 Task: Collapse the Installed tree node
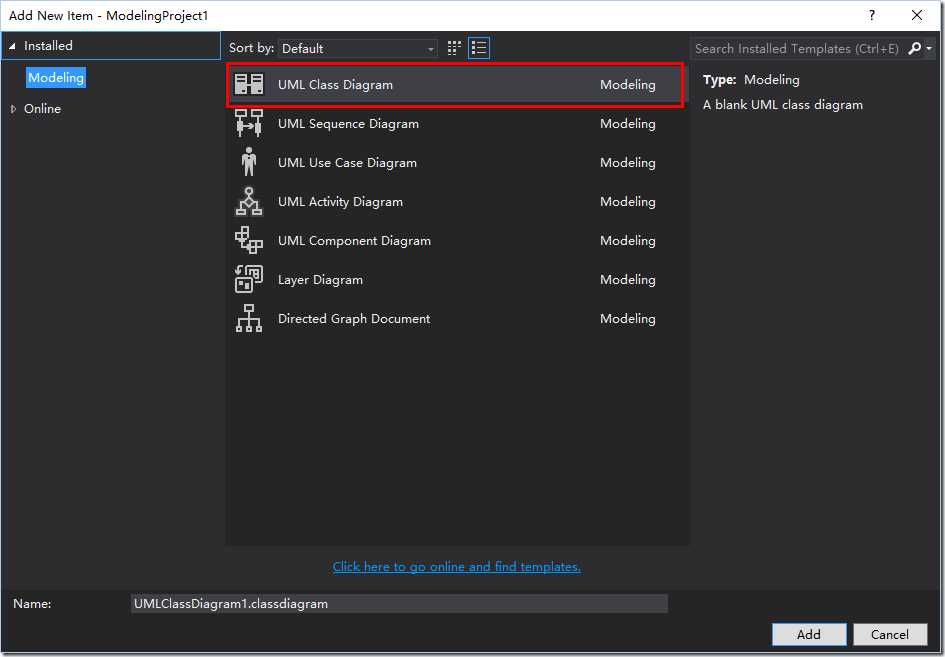click(x=12, y=46)
